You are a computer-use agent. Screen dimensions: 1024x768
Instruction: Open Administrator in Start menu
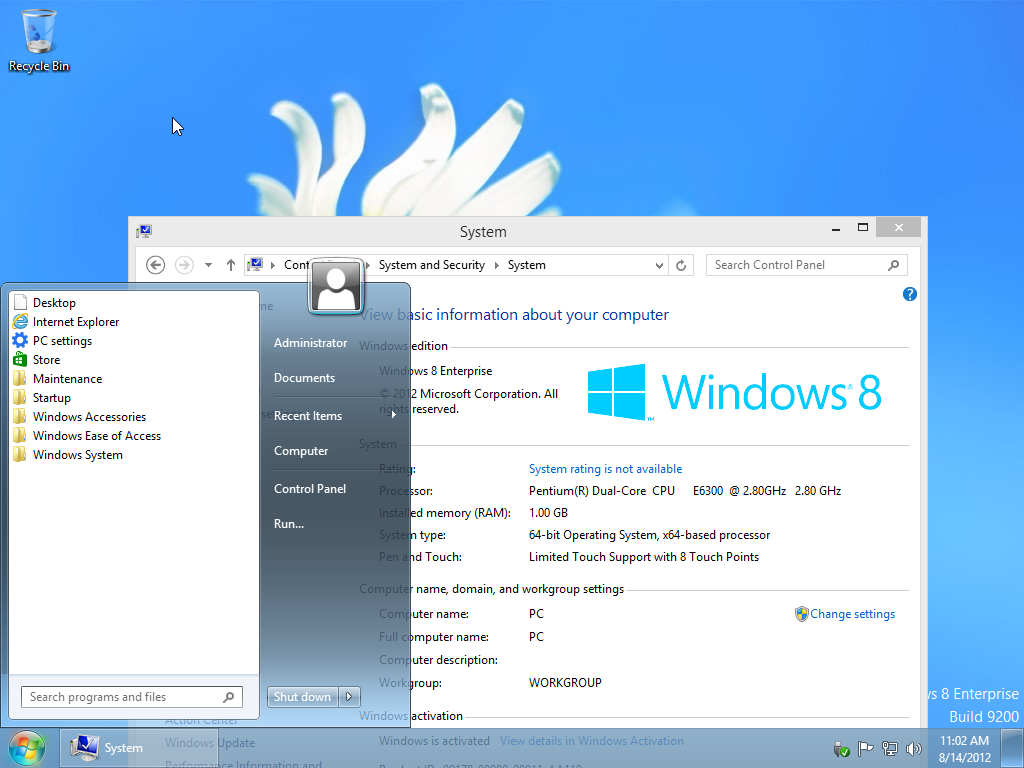[x=310, y=342]
